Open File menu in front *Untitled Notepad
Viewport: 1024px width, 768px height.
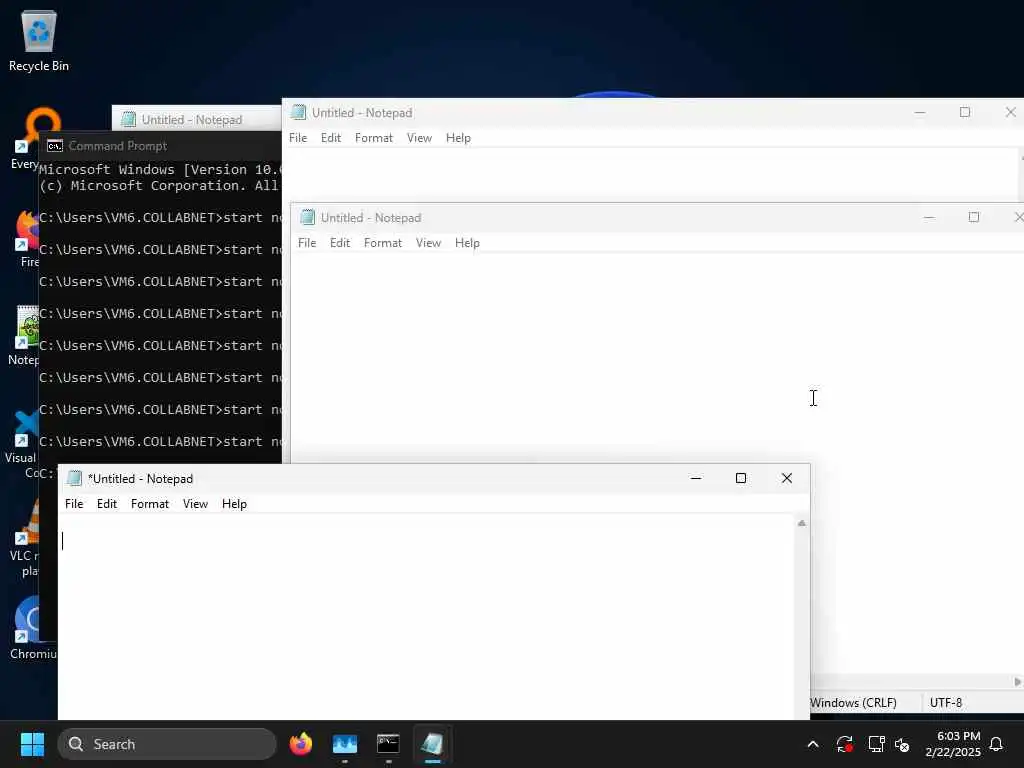click(x=74, y=504)
